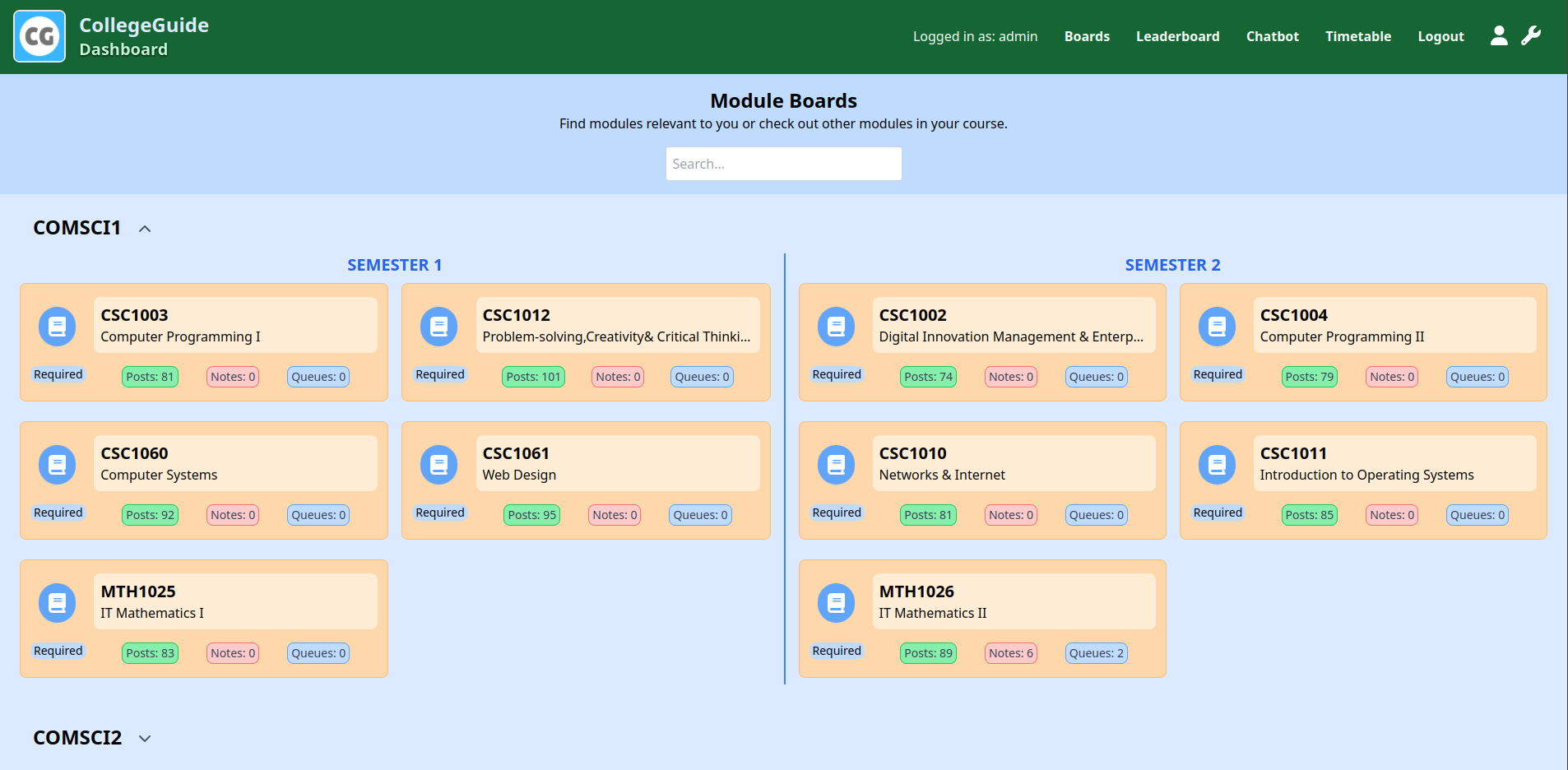Click Notes: 0 badge on CSC1010
This screenshot has width=1568, height=770.
pyautogui.click(x=1011, y=515)
